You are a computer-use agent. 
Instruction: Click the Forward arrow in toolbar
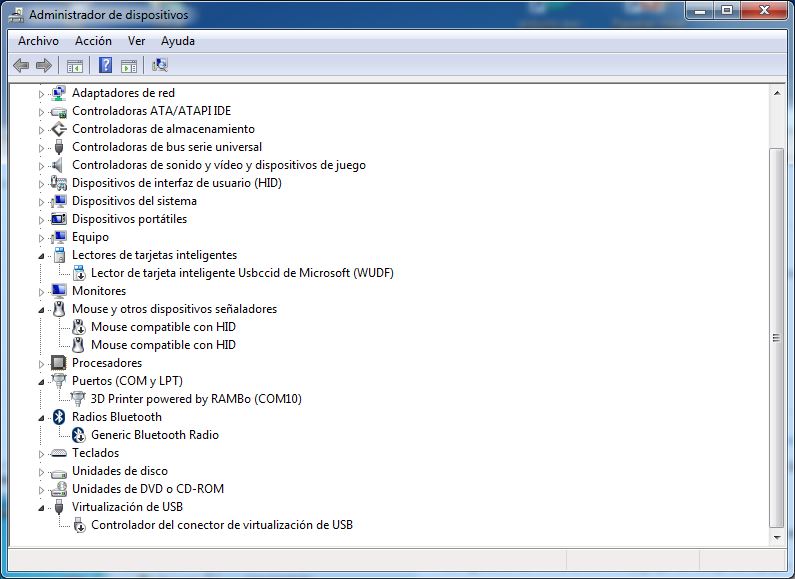coord(43,66)
